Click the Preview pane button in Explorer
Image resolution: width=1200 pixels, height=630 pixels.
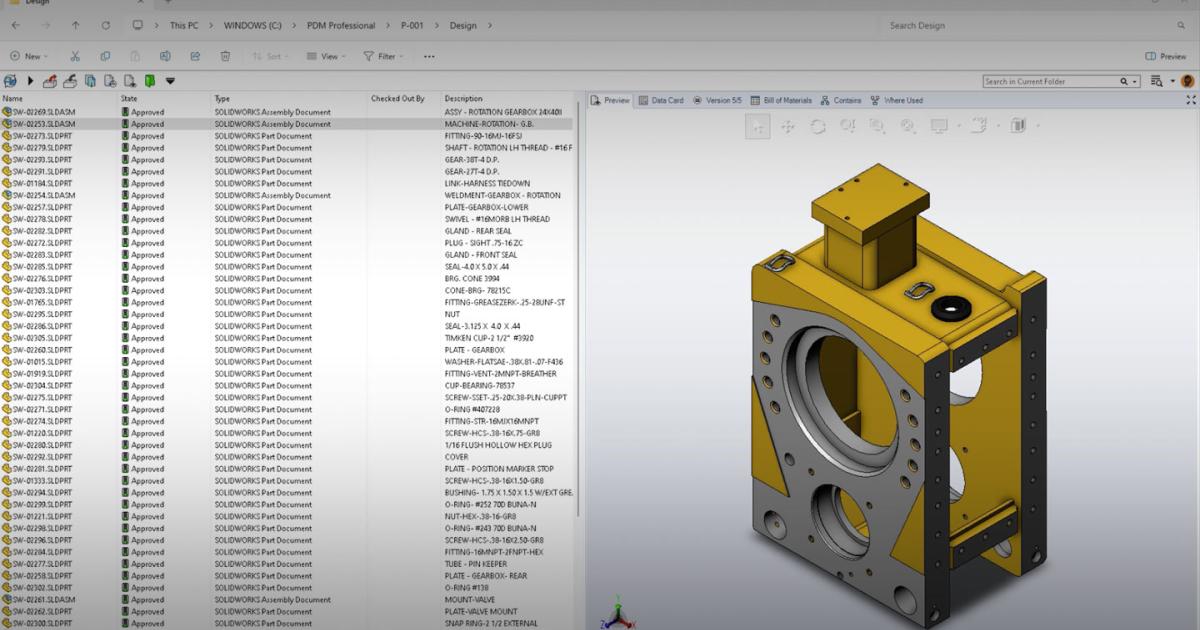tap(1165, 56)
